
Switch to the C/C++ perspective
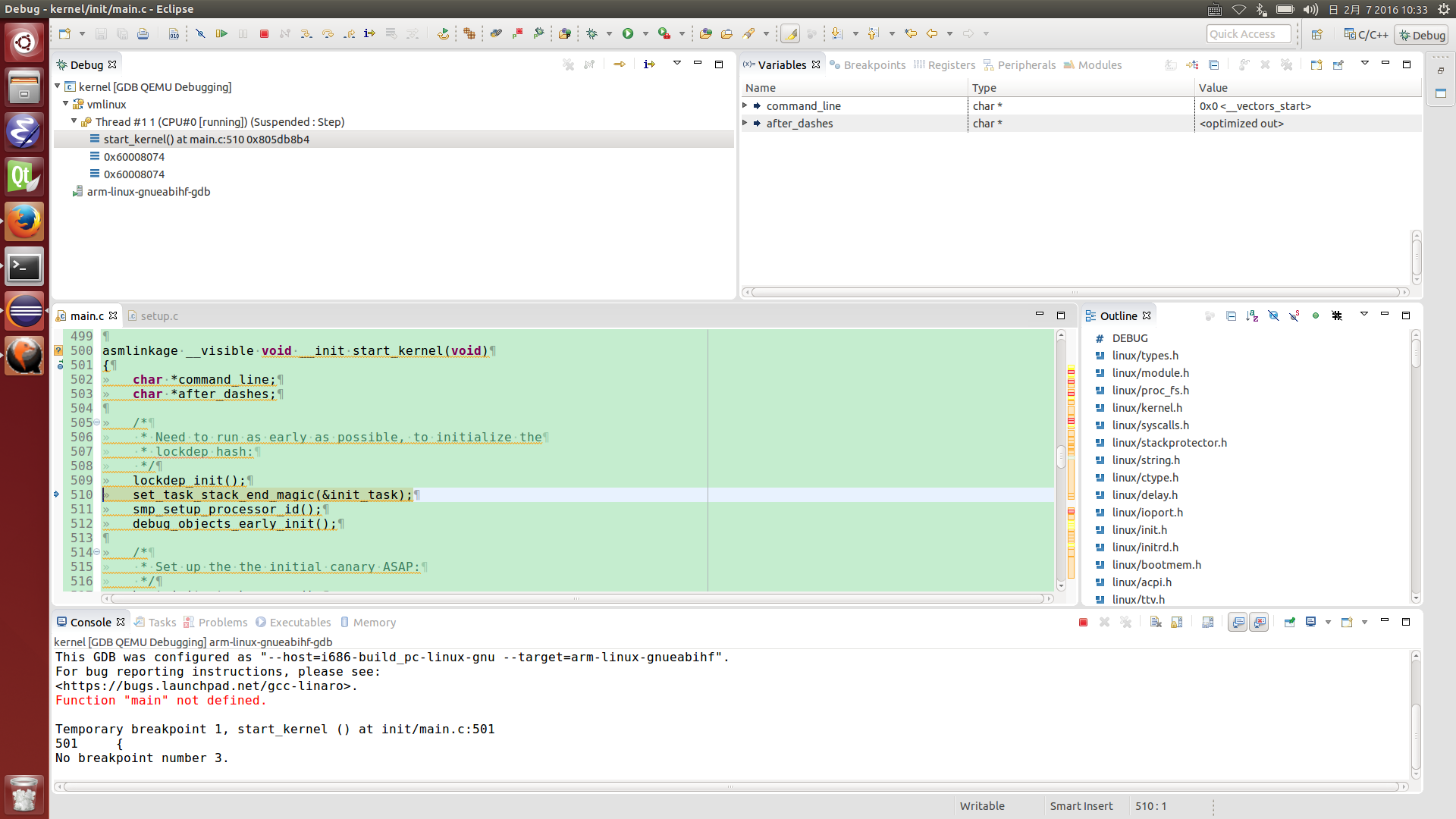pyautogui.click(x=1366, y=35)
